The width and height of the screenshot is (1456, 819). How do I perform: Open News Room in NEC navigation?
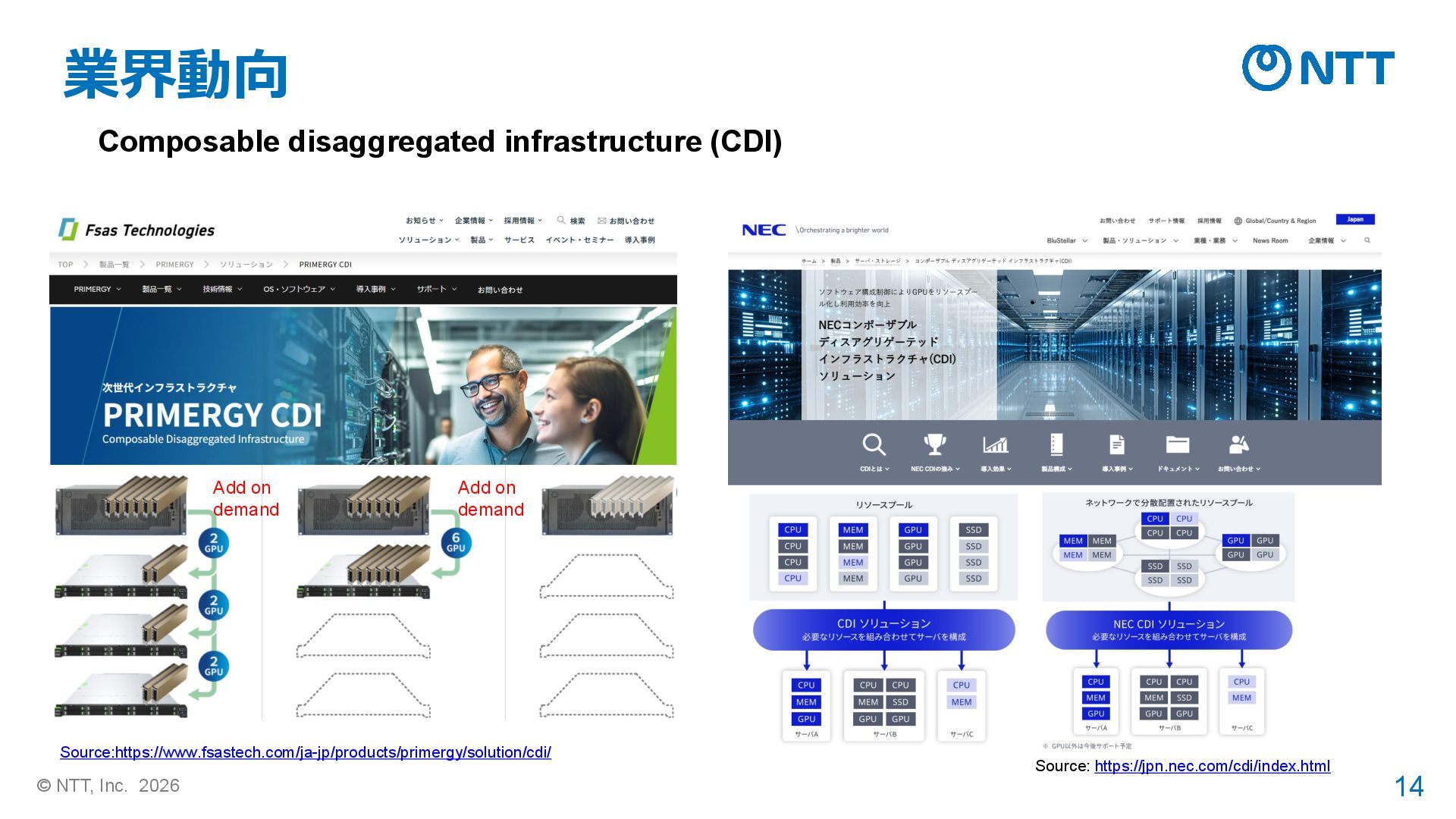click(1270, 241)
